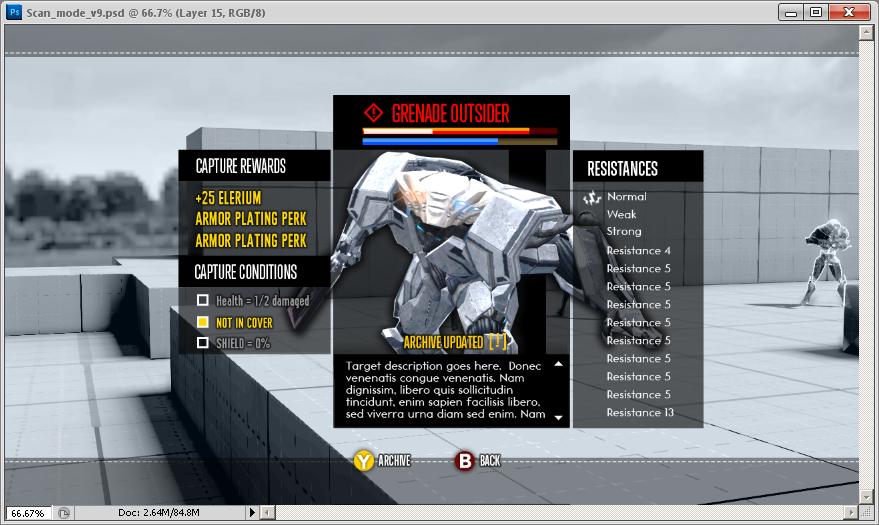Image resolution: width=879 pixels, height=525 pixels.
Task: Click the description box scroll-up arrow
Action: tap(558, 365)
